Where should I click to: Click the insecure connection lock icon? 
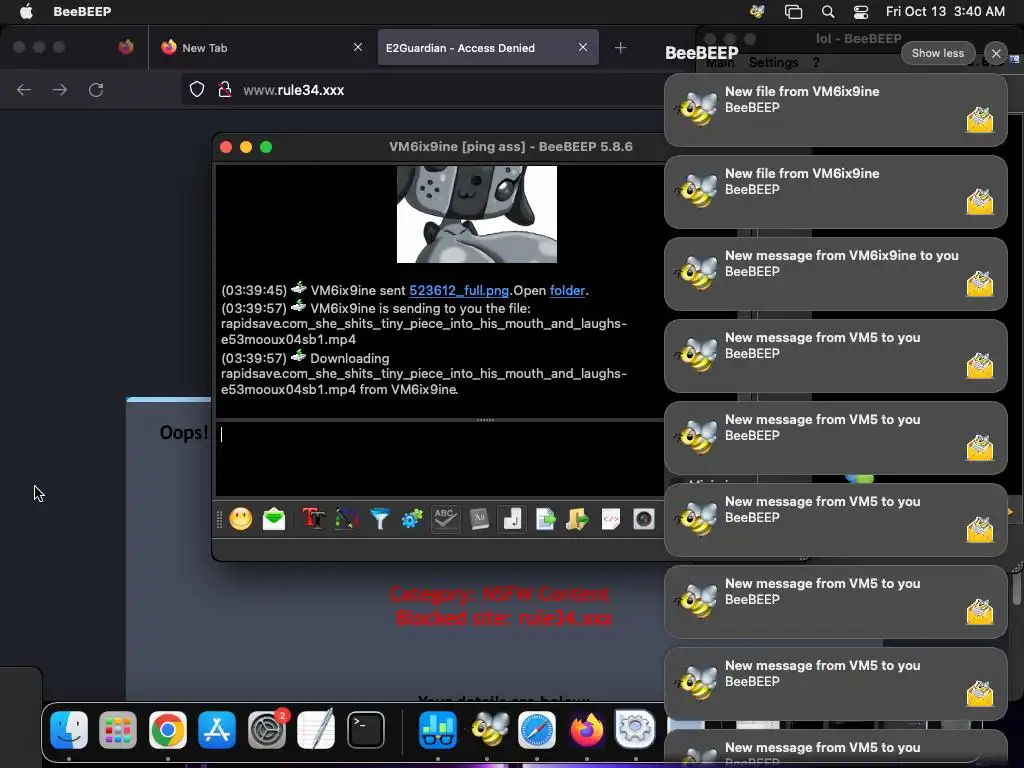pos(225,89)
